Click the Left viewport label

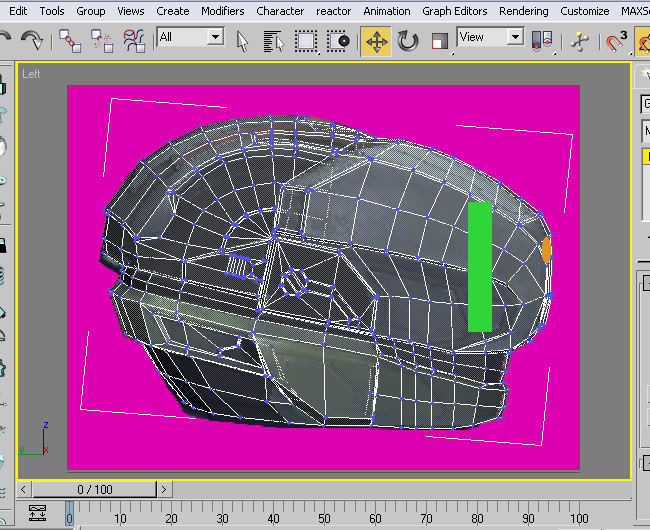pyautogui.click(x=31, y=74)
